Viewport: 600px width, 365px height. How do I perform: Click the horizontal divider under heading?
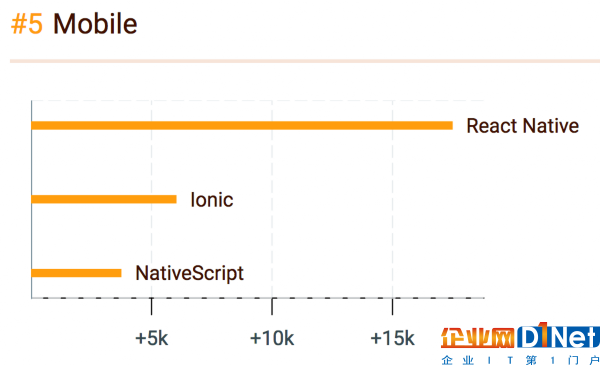[x=305, y=61]
